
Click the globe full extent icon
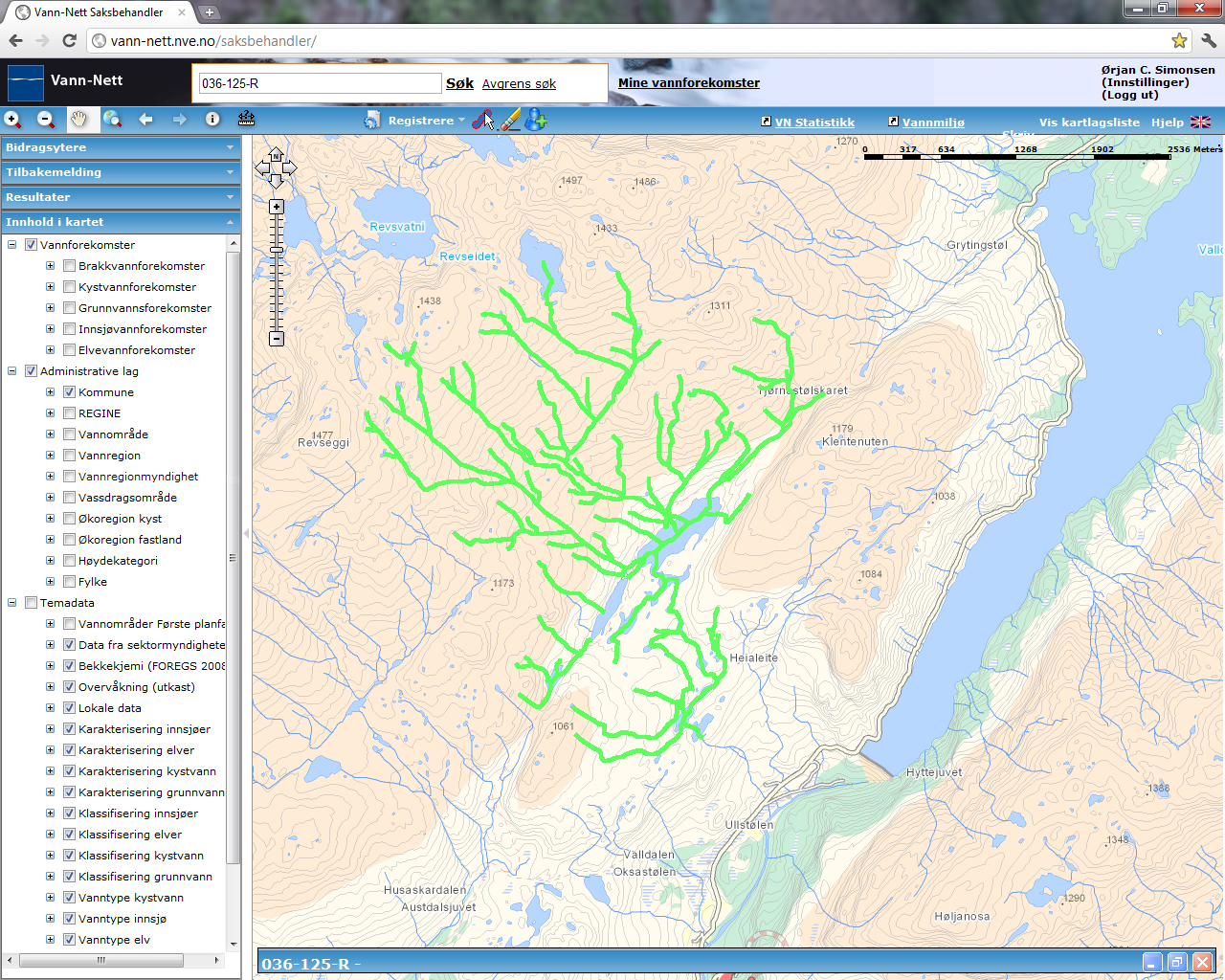[113, 120]
